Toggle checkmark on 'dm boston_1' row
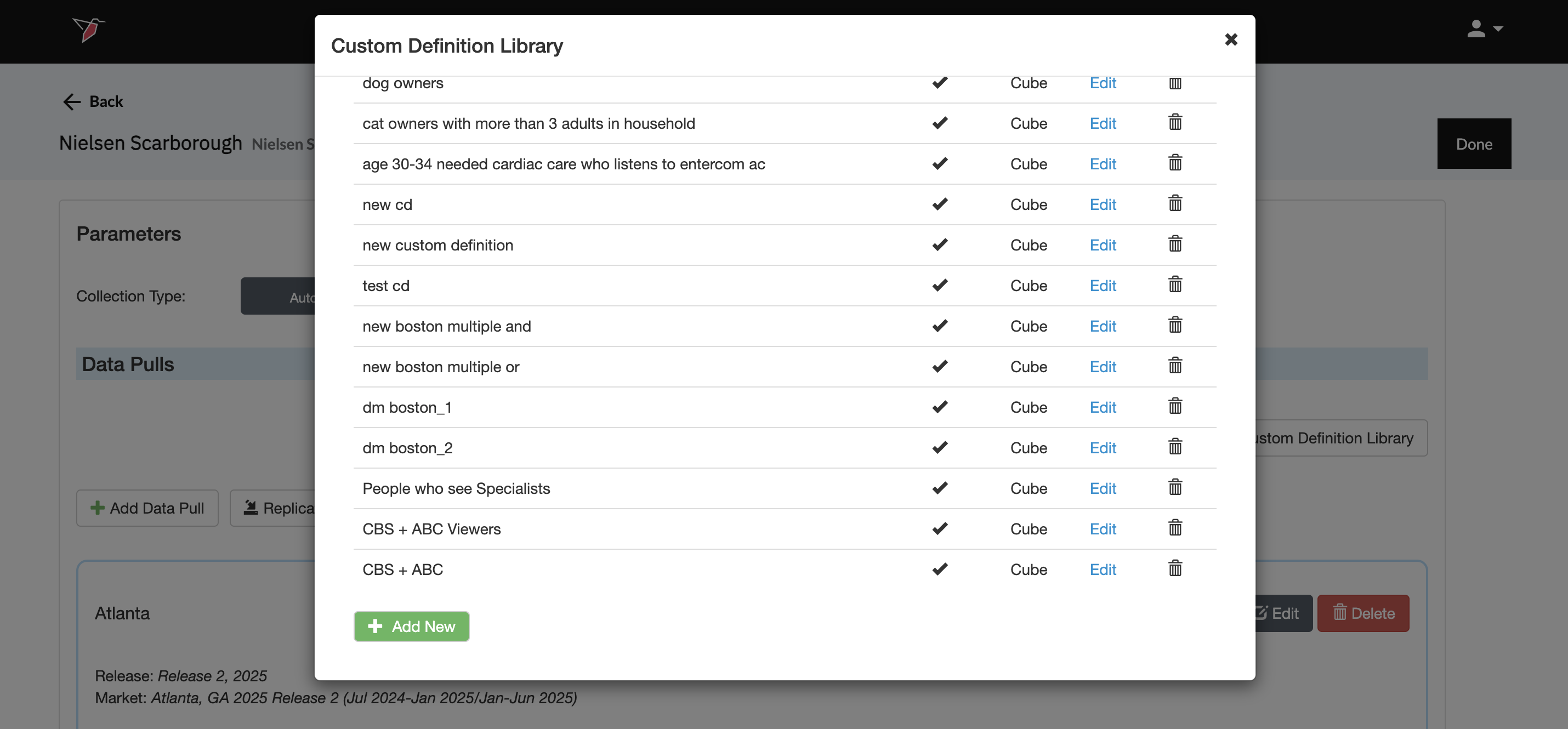 click(940, 407)
